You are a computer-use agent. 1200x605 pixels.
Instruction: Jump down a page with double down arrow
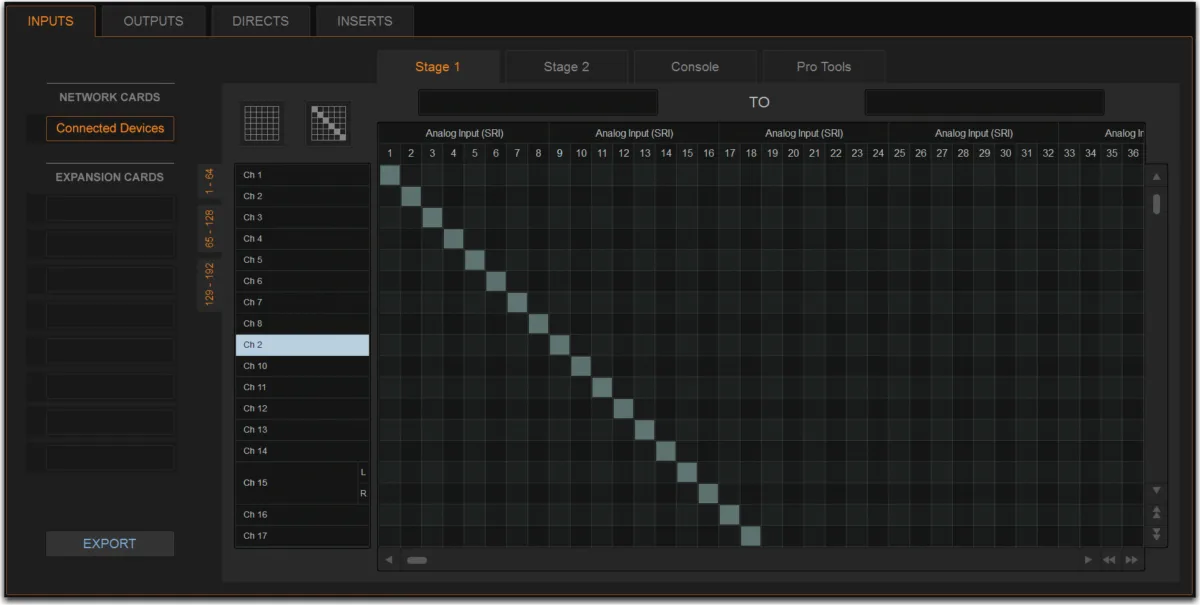tap(1157, 535)
